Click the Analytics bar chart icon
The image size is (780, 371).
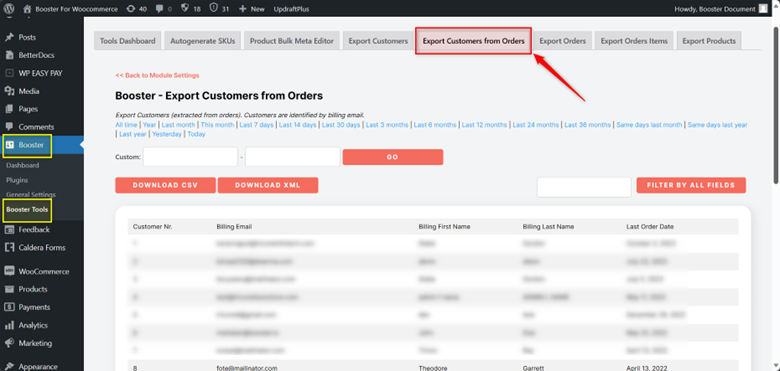pyautogui.click(x=9, y=325)
